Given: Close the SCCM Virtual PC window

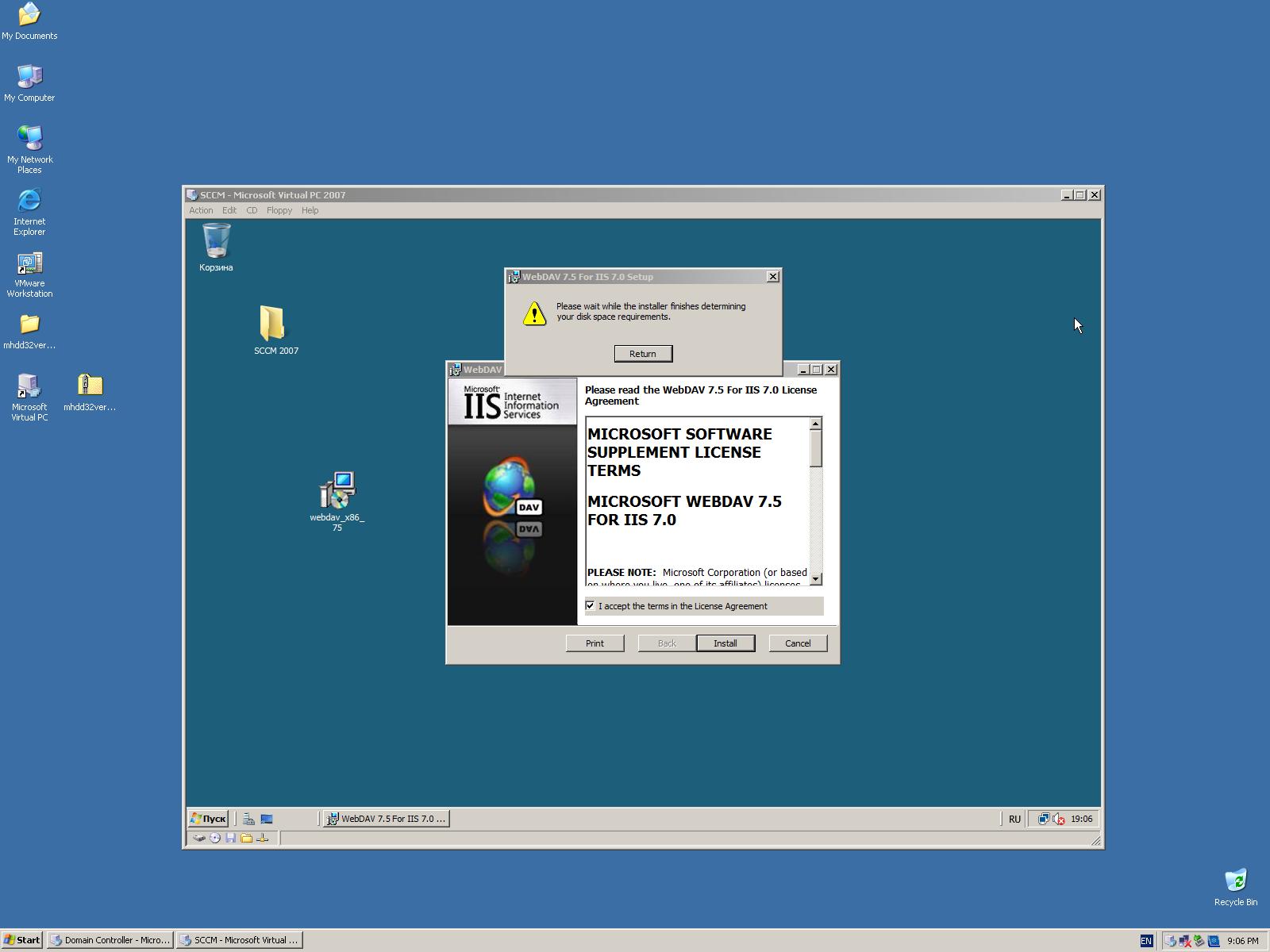Looking at the screenshot, I should [1095, 195].
